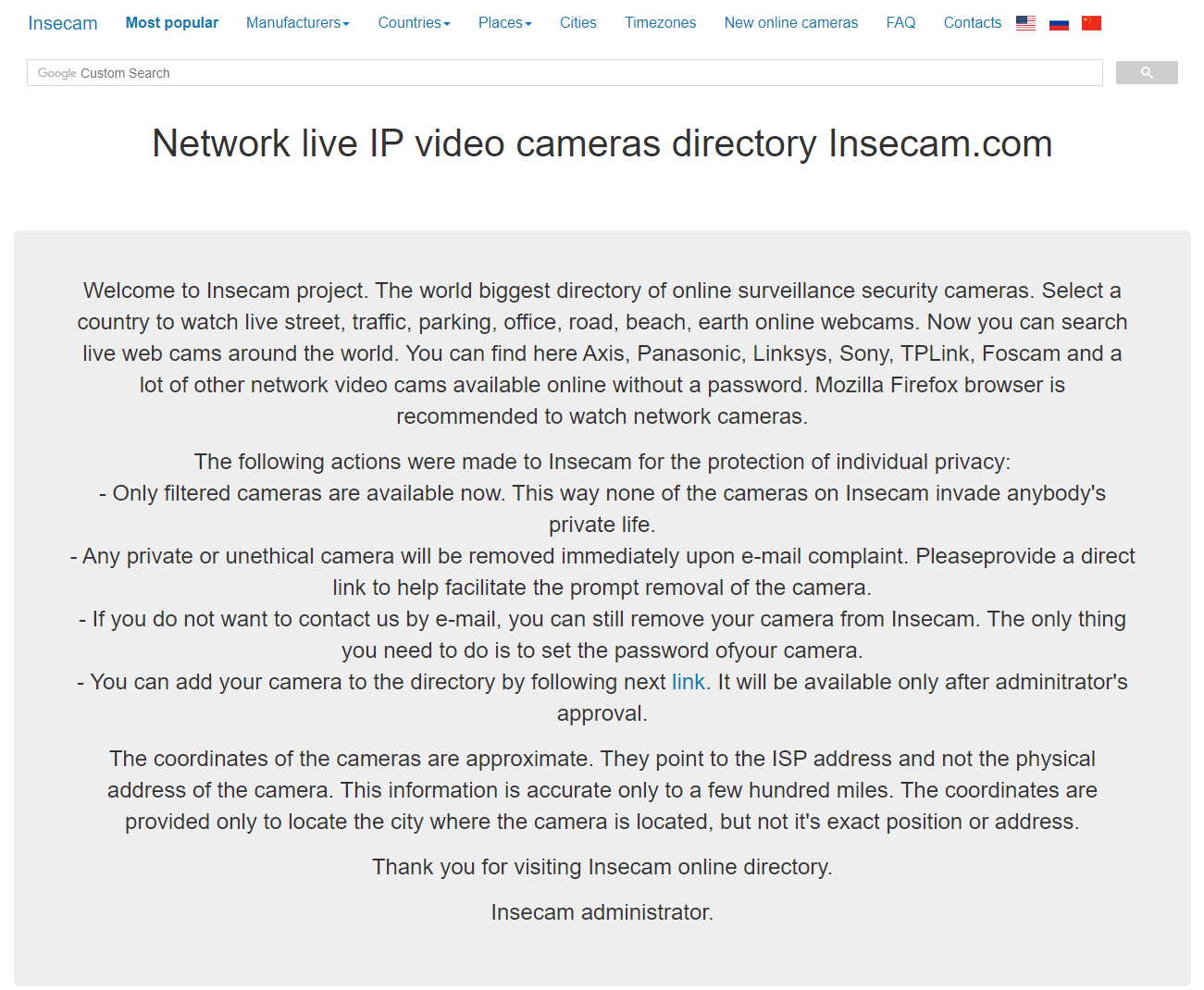Click the "Insecam administrator." signature text
Viewport: 1204px width, 990px height.
[602, 913]
